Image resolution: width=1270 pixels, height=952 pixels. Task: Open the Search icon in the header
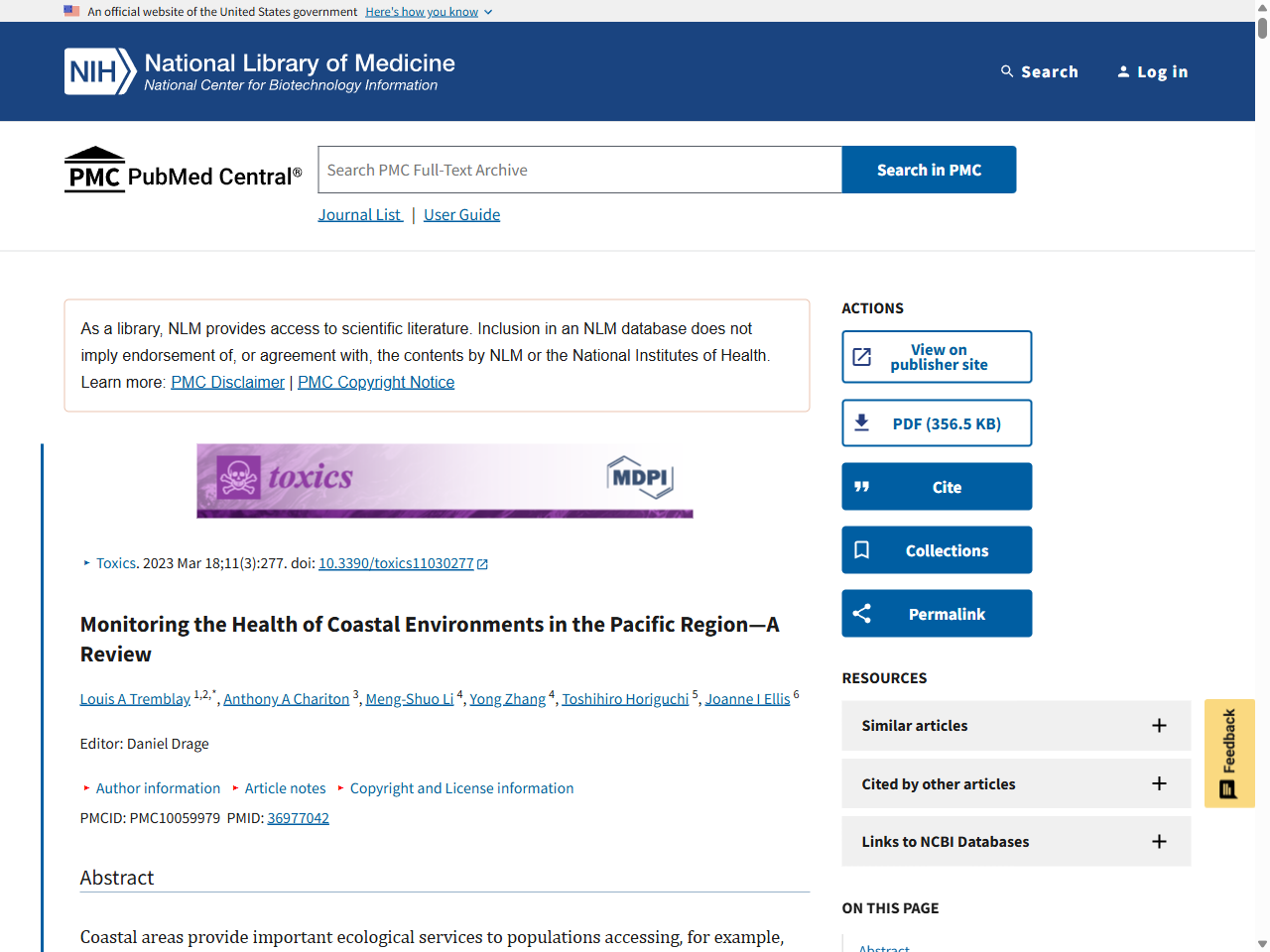[1008, 71]
